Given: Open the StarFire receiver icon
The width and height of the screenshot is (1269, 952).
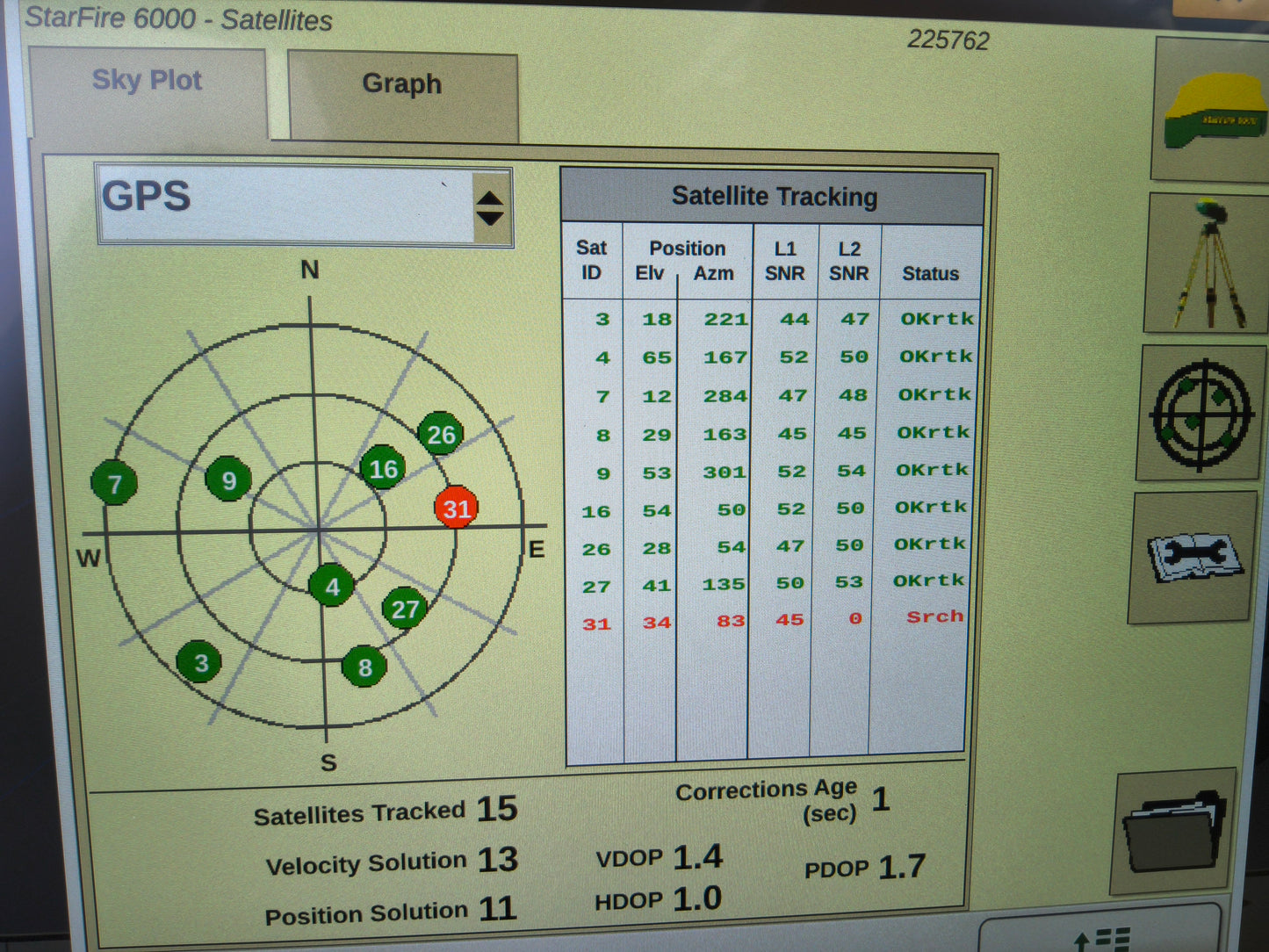Looking at the screenshot, I should [x=1212, y=111].
